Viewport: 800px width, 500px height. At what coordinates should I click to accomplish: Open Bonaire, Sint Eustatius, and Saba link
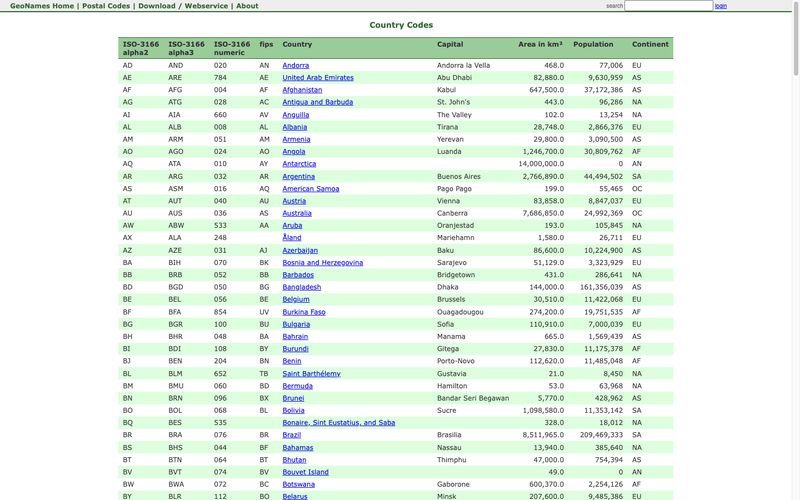[x=338, y=423]
